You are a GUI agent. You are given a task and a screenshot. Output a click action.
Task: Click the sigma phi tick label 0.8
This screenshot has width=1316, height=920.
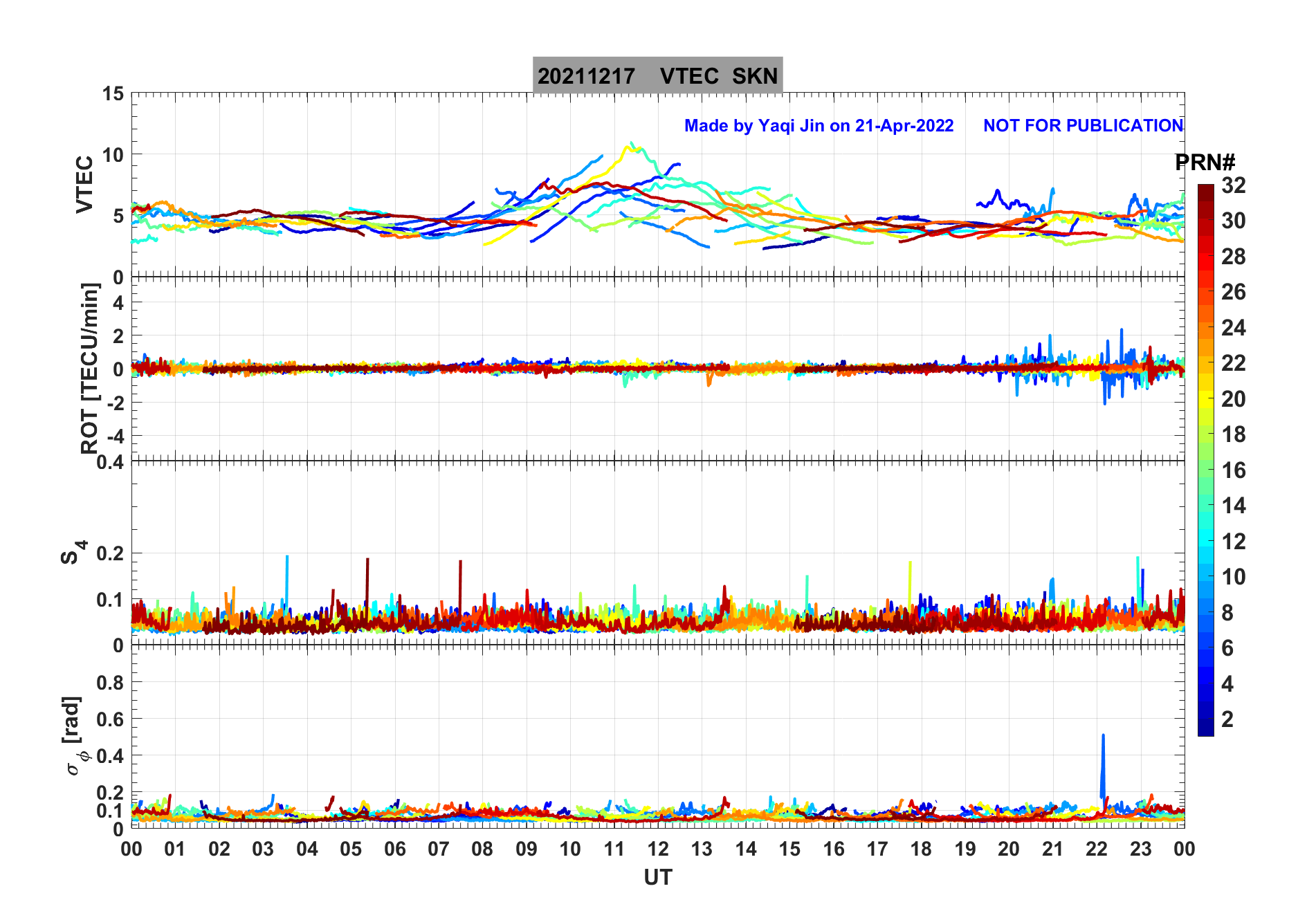coord(110,683)
